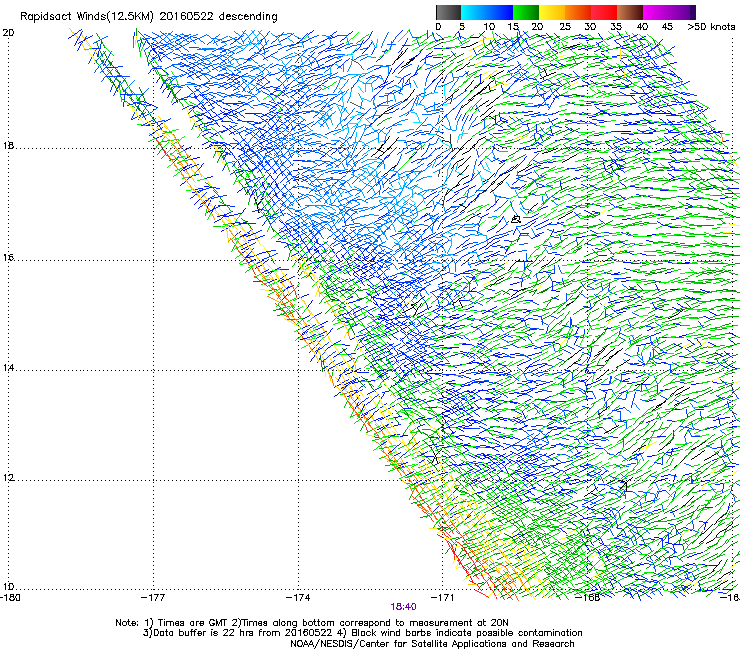Click the longitude label -168

tap(588, 598)
